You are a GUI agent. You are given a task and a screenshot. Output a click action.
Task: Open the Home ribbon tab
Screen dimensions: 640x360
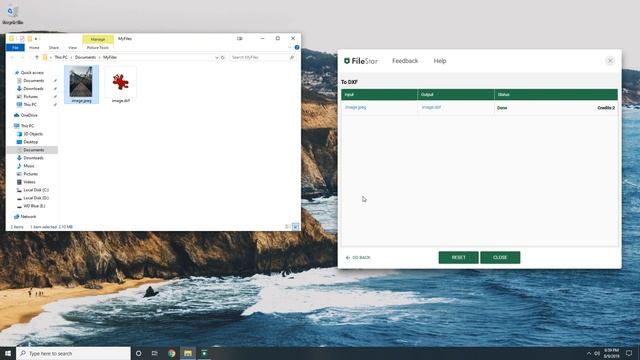point(34,48)
